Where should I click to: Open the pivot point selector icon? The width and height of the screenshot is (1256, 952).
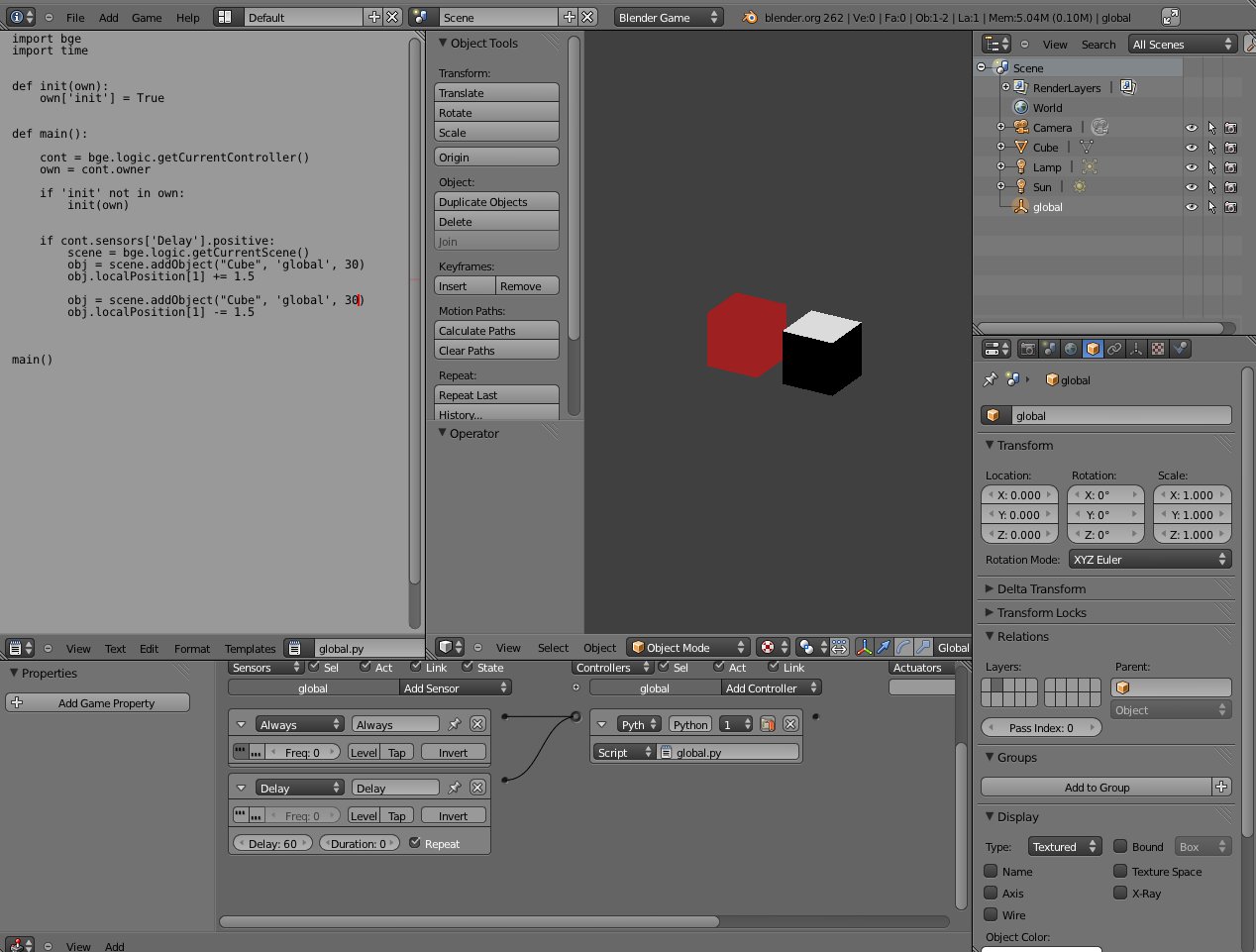pyautogui.click(x=812, y=647)
